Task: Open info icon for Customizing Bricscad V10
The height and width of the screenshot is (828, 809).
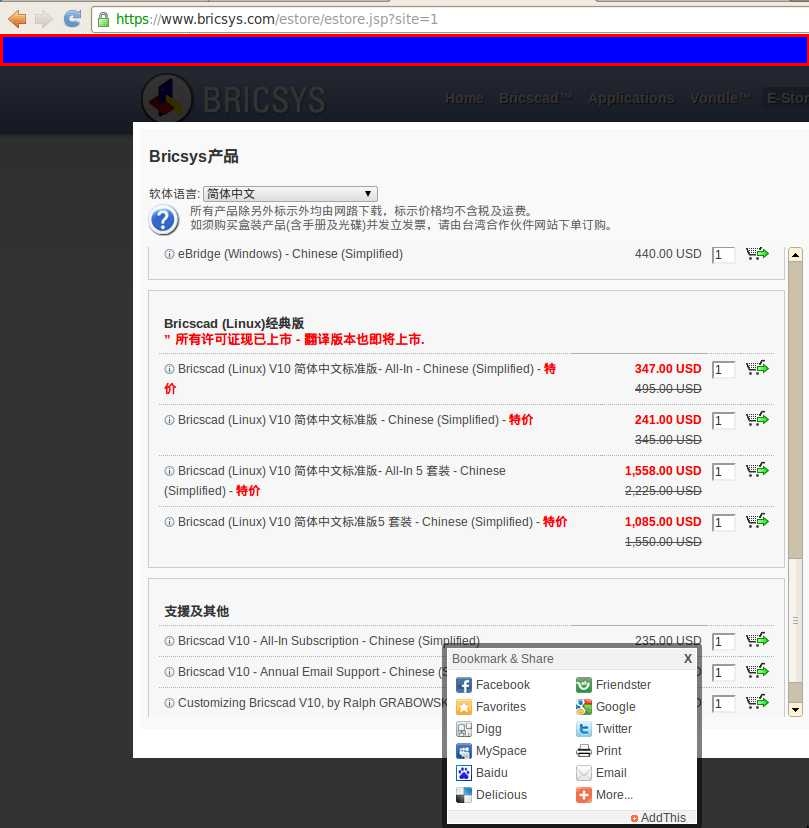Action: [x=169, y=703]
